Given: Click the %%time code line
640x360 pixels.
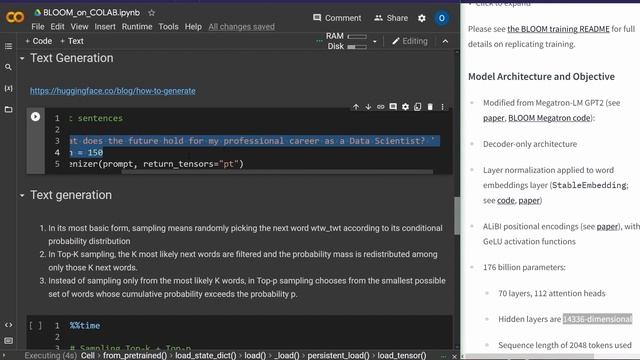Looking at the screenshot, I should coord(85,326).
